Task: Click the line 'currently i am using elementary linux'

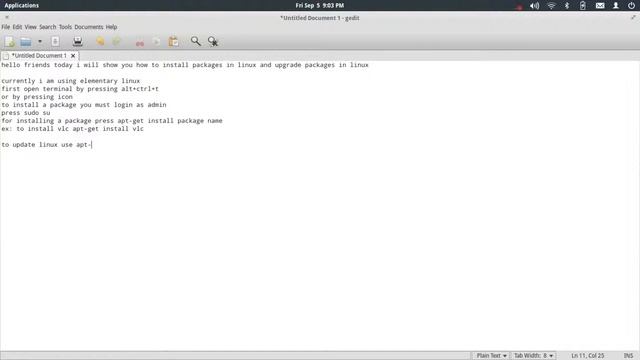Action: point(71,81)
